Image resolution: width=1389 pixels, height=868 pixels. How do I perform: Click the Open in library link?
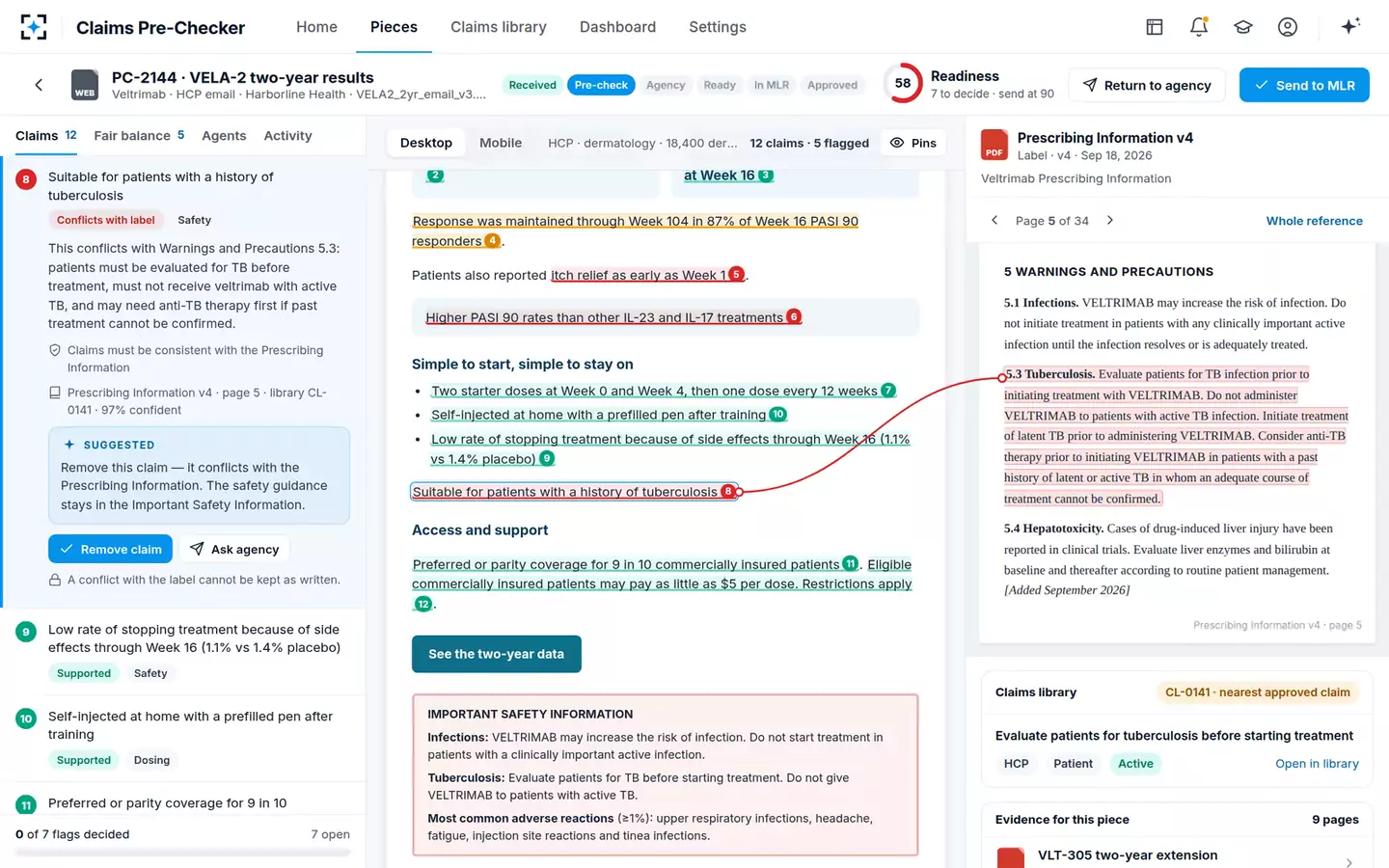[1317, 764]
